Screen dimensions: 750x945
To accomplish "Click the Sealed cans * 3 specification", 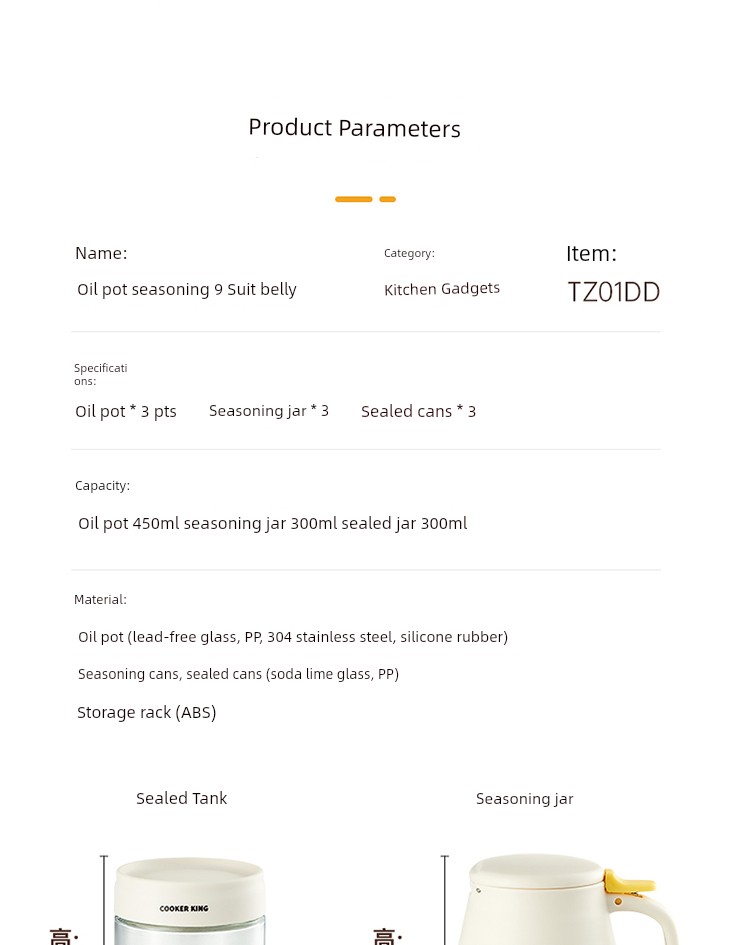I will [418, 412].
